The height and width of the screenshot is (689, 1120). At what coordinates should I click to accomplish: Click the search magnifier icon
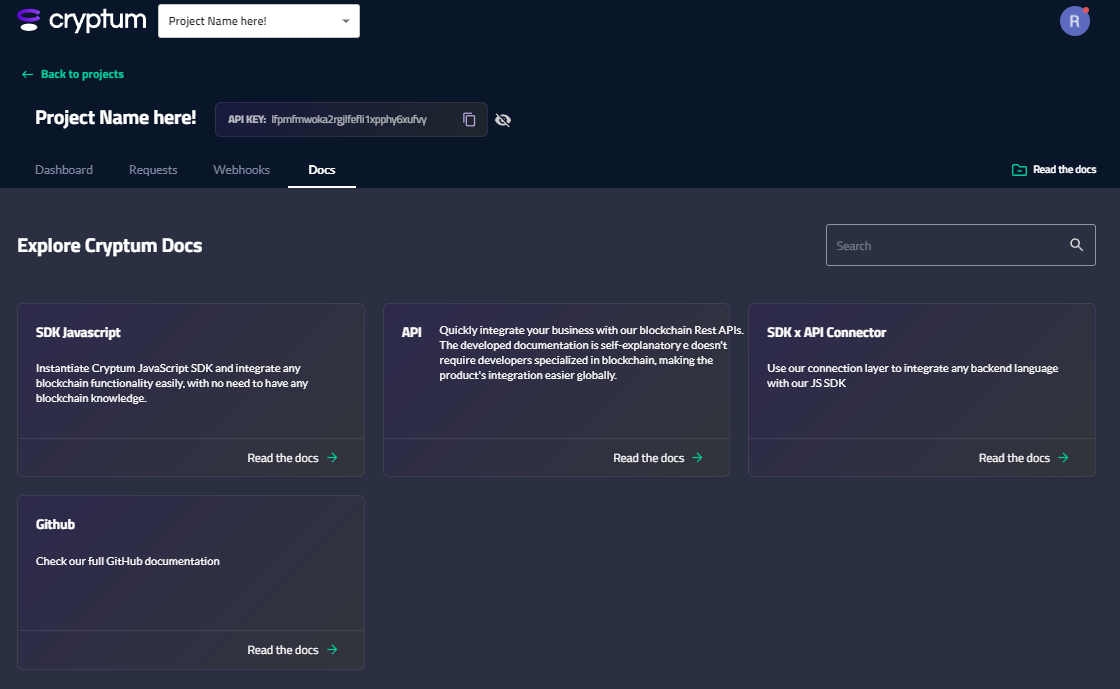tap(1076, 245)
